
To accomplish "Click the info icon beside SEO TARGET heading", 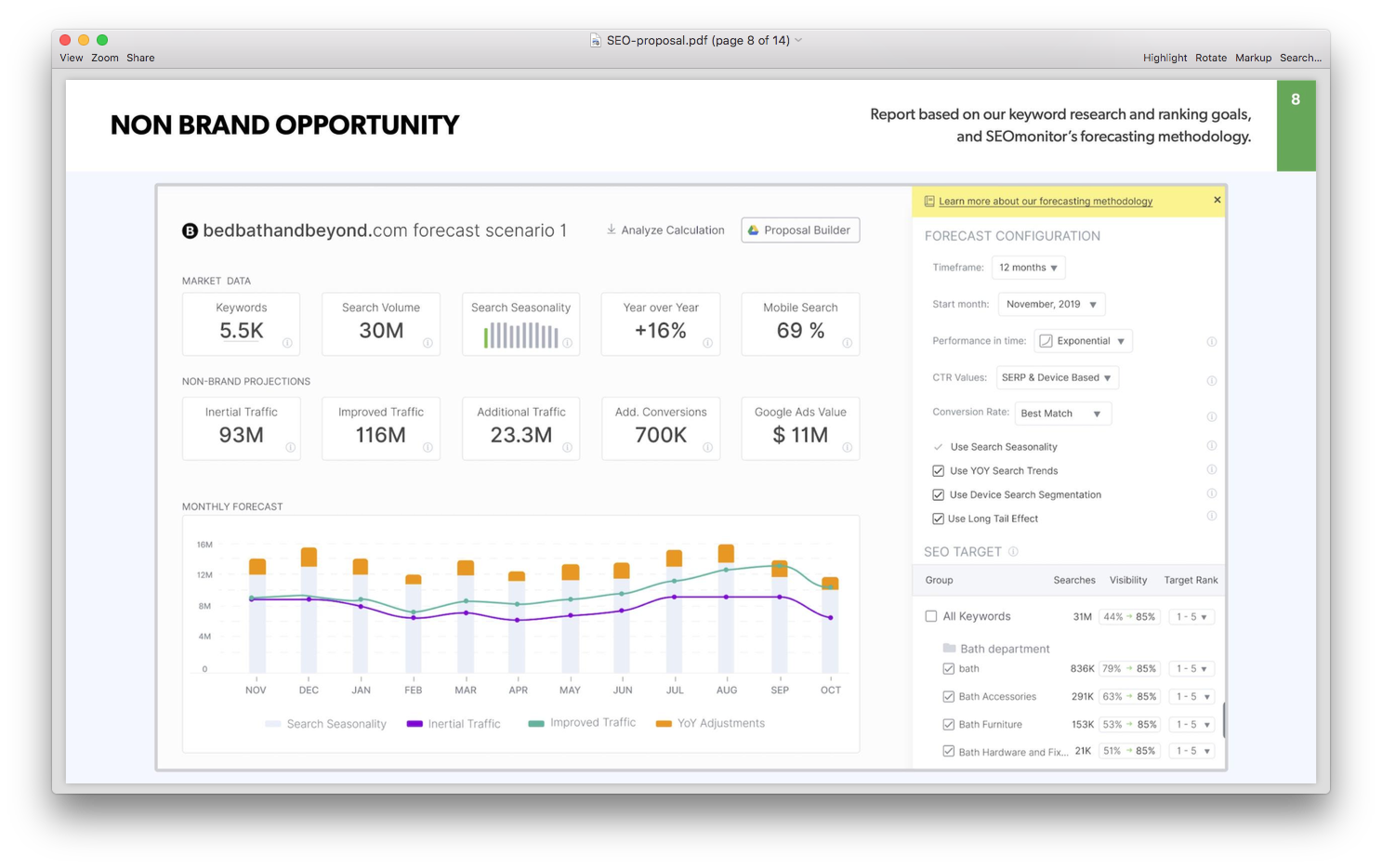I will [x=1013, y=551].
